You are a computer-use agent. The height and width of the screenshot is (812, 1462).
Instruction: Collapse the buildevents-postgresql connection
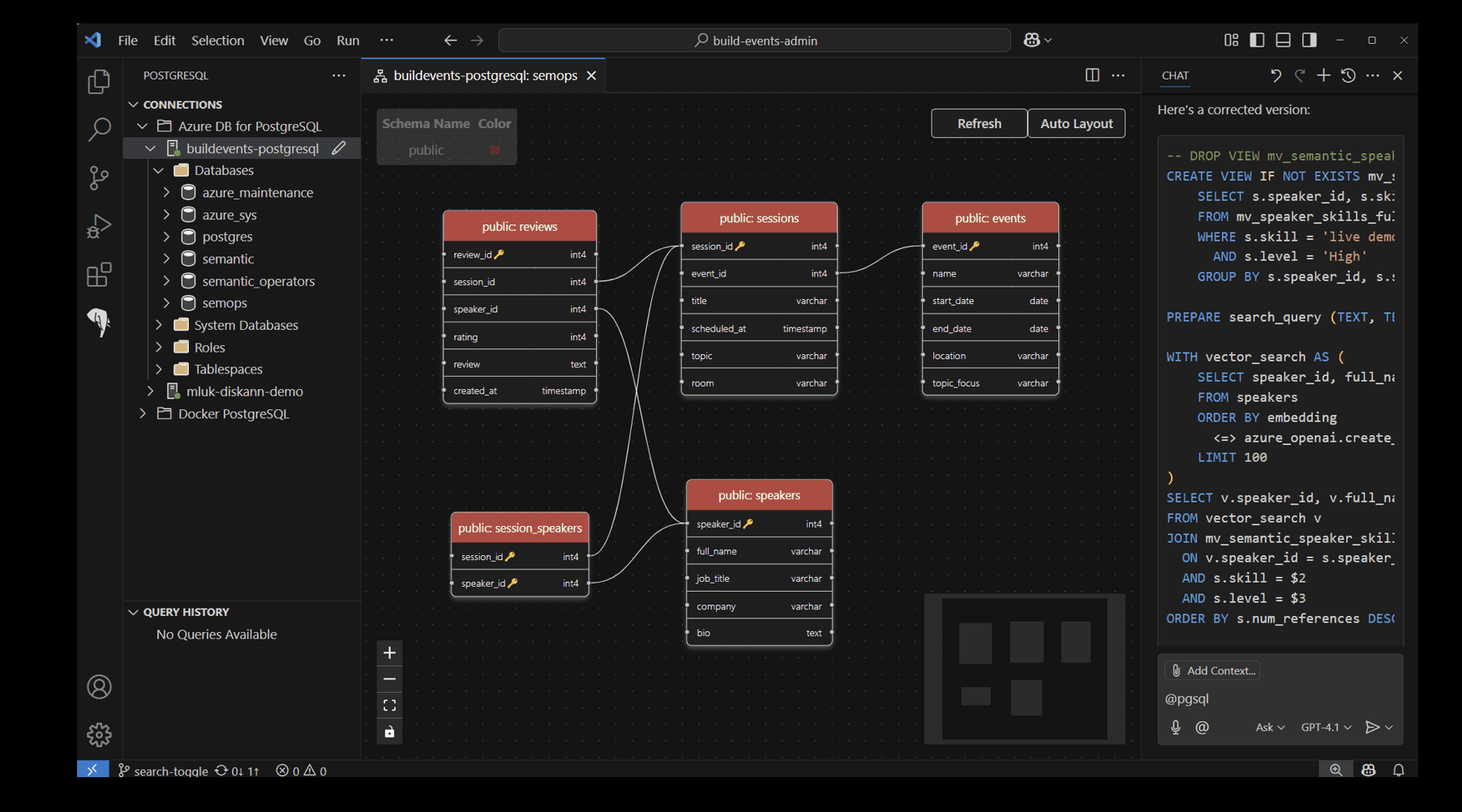150,148
